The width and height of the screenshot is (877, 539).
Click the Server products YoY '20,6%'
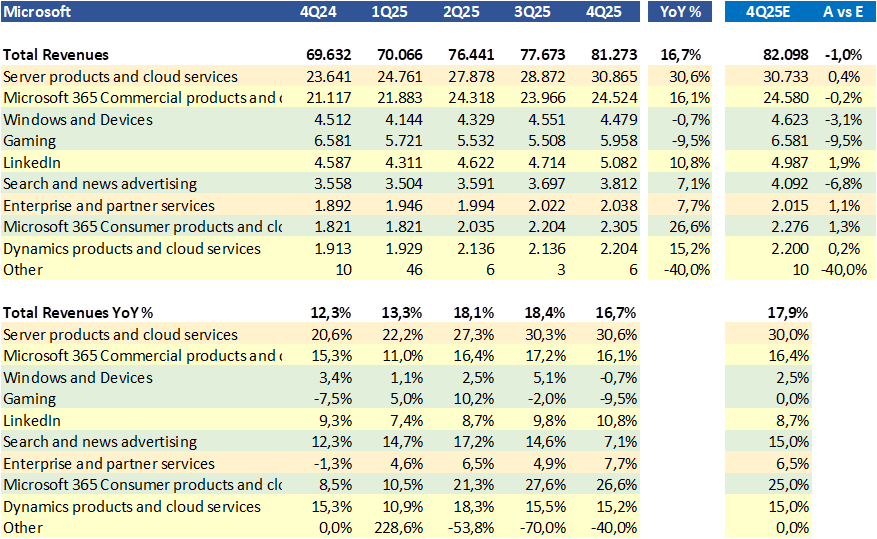(332, 335)
